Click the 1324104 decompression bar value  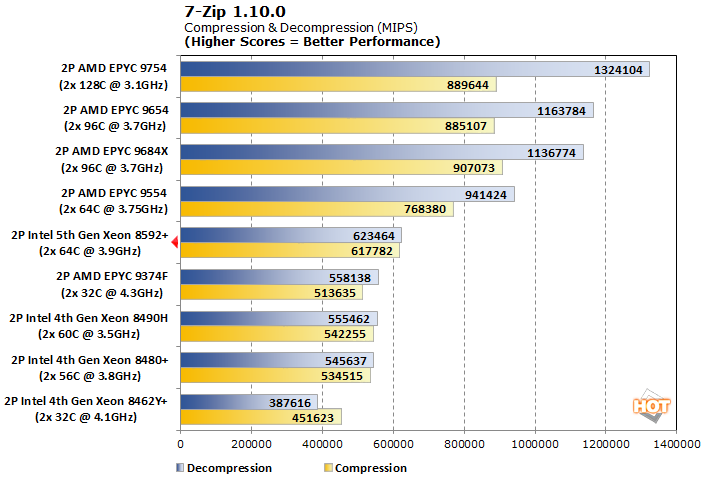pos(618,70)
